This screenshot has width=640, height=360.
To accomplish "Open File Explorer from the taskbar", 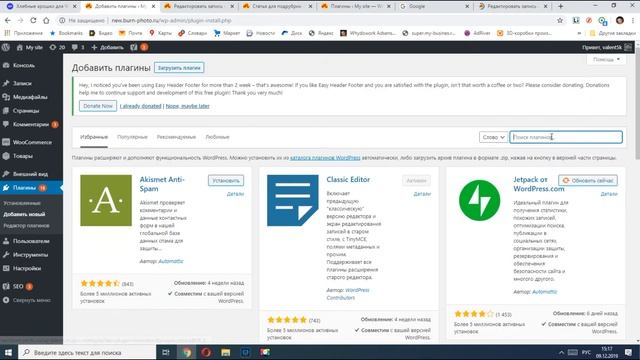I will coord(226,352).
